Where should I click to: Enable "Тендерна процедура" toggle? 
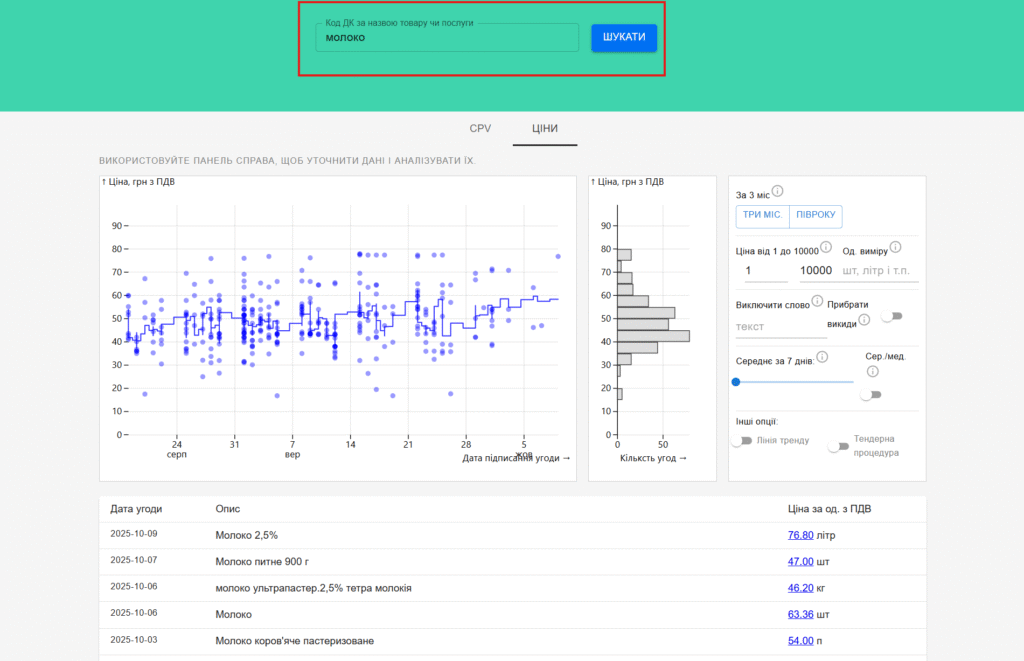pyautogui.click(x=838, y=446)
